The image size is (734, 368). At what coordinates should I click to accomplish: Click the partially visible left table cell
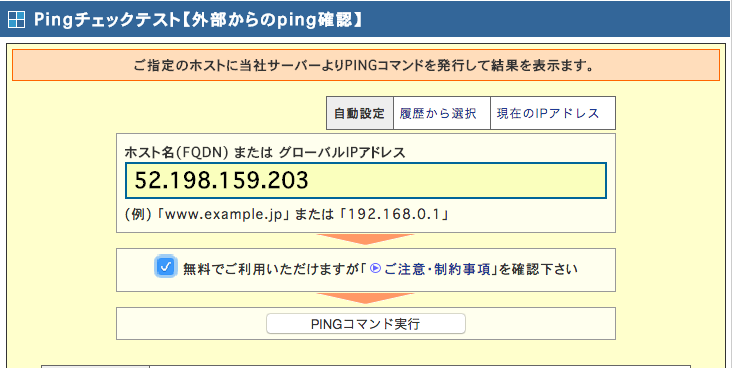95,367
